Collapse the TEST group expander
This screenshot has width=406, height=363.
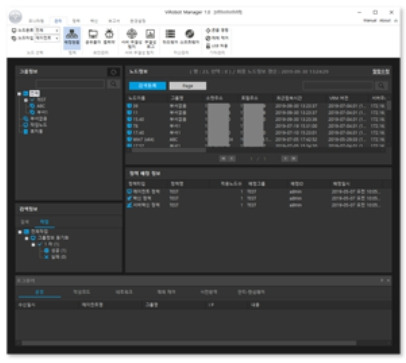pyautogui.click(x=26, y=100)
